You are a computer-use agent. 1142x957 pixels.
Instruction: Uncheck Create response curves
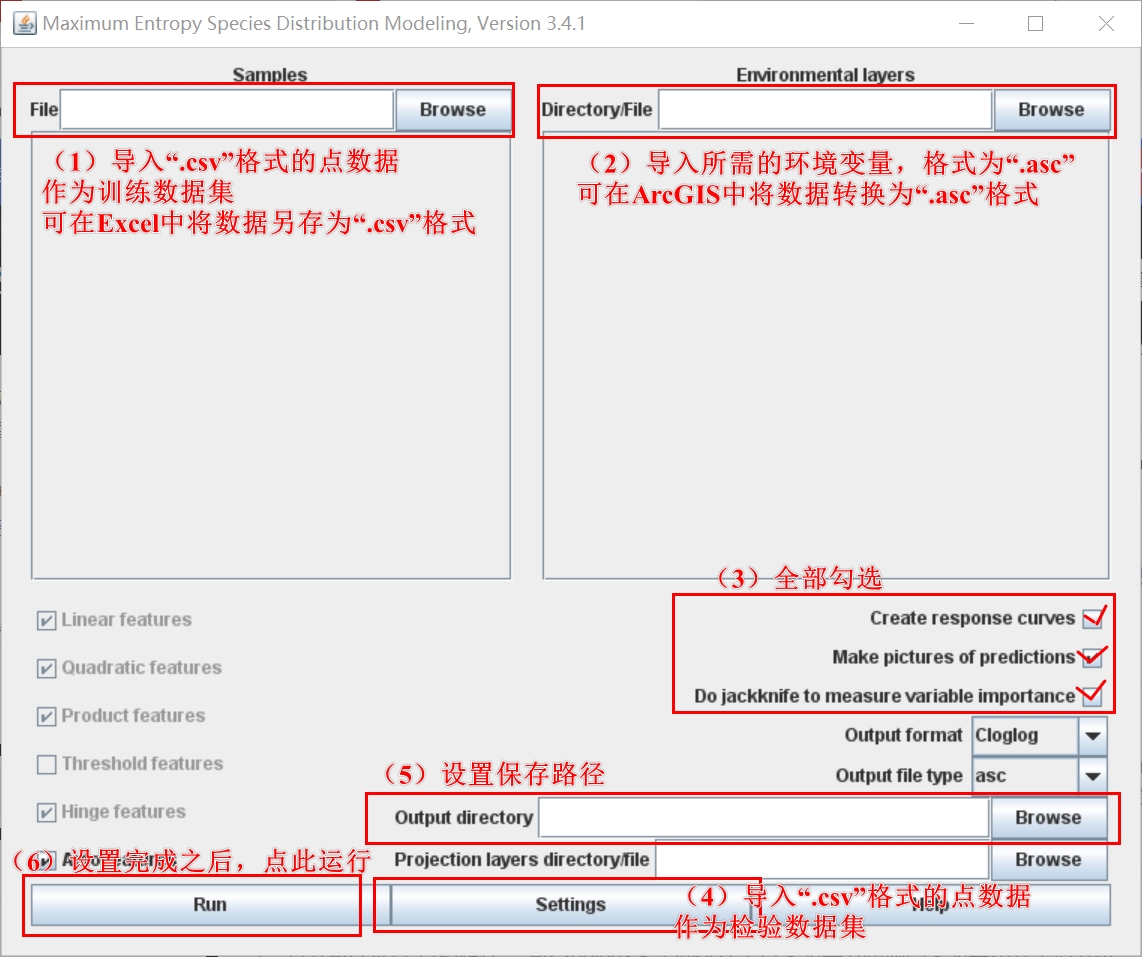pyautogui.click(x=1092, y=618)
